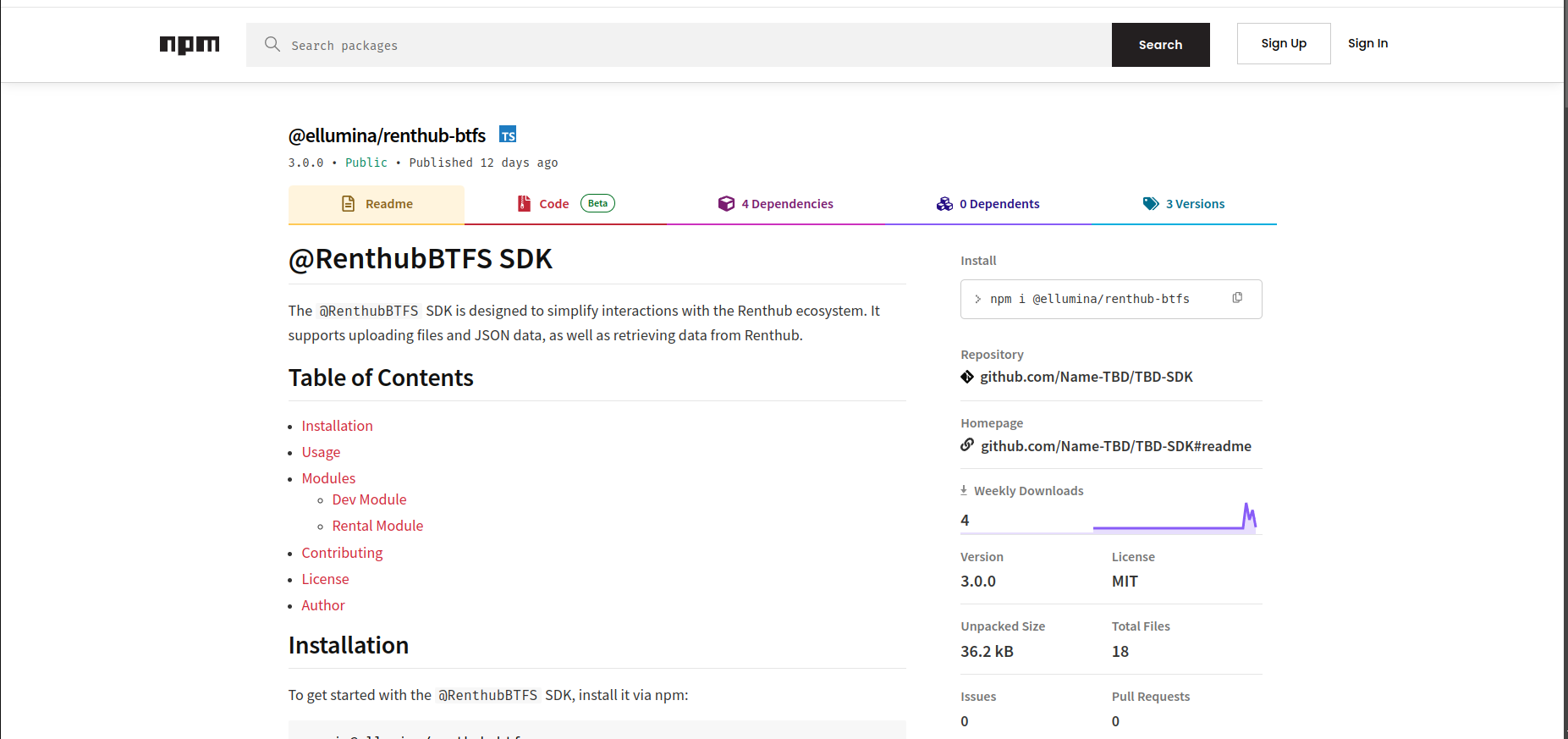Open the Dev Module link

[369, 499]
